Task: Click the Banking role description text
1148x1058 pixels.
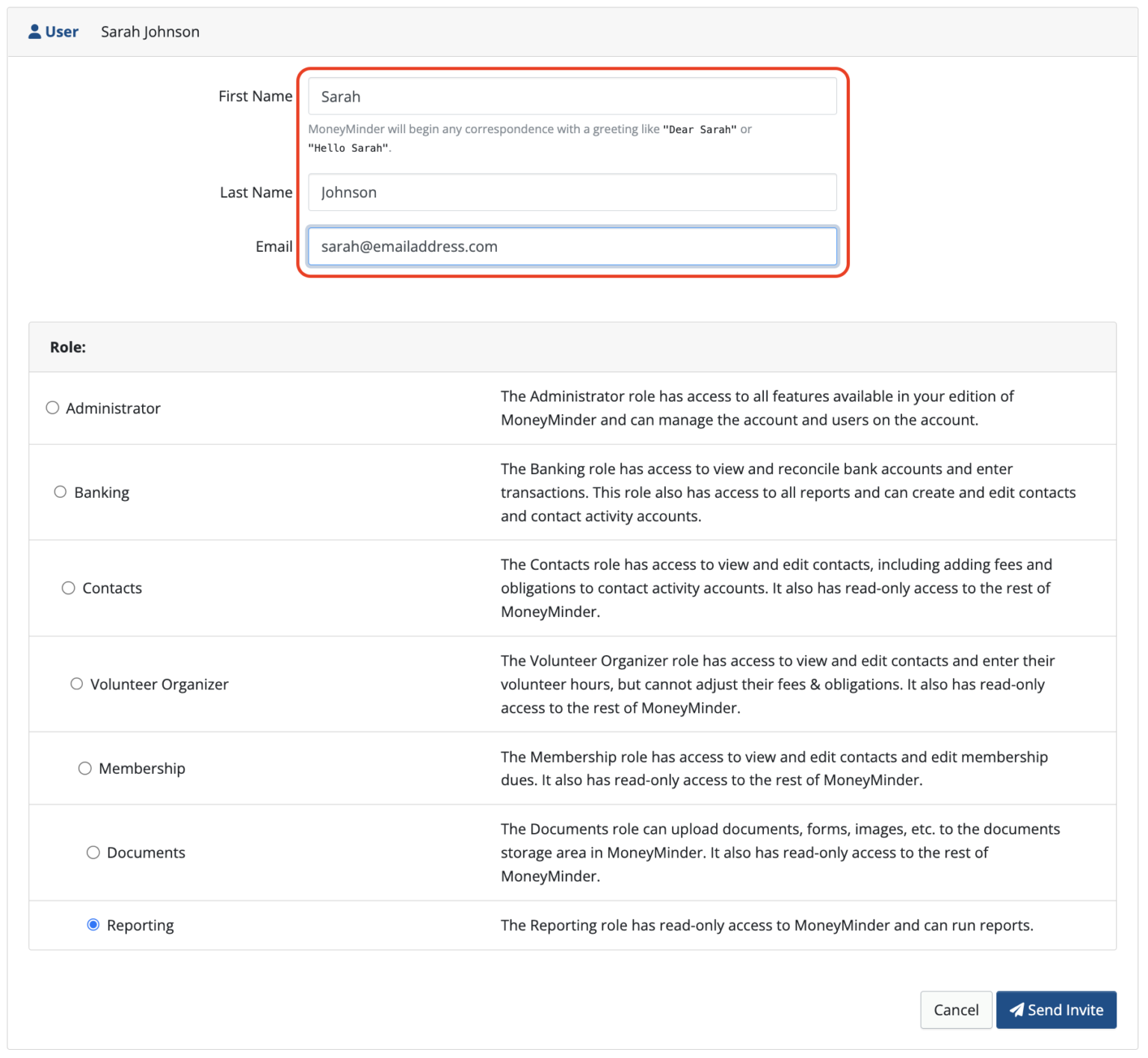Action: tap(788, 492)
